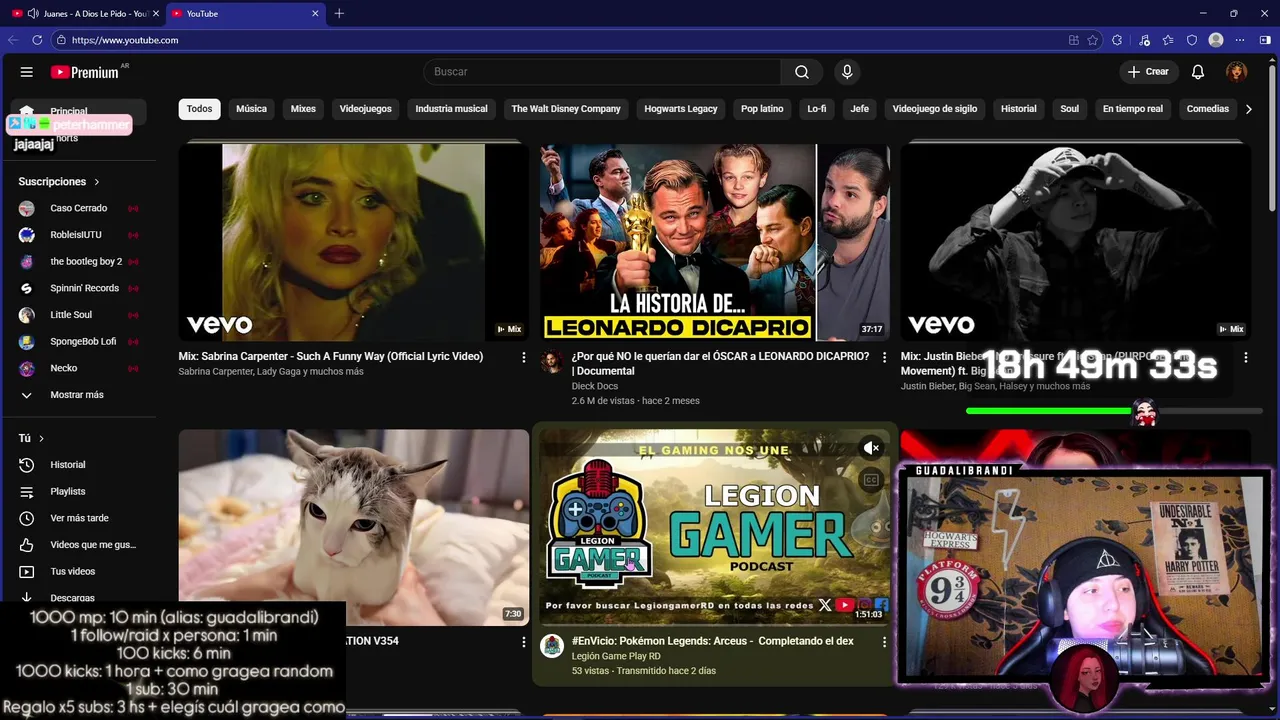
Task: Open Descargas in sidebar
Action: click(x=78, y=598)
